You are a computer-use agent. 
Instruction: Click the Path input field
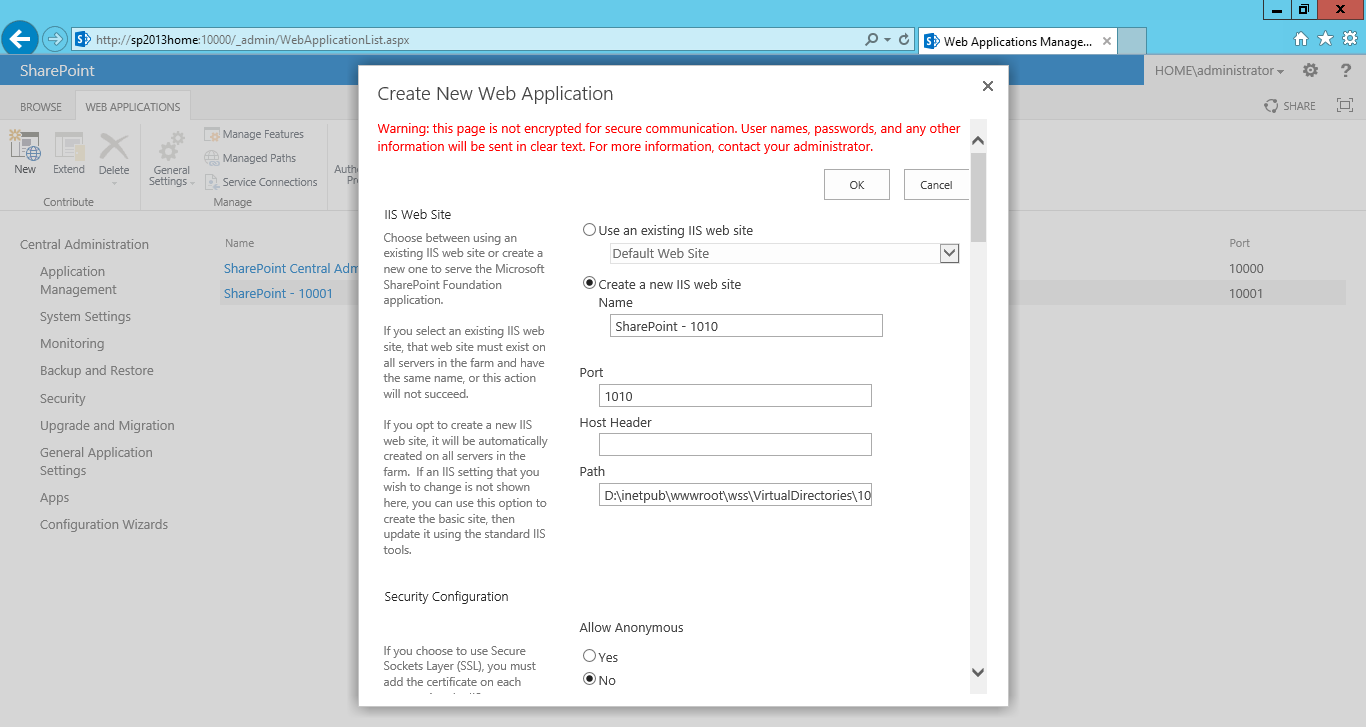(x=735, y=495)
